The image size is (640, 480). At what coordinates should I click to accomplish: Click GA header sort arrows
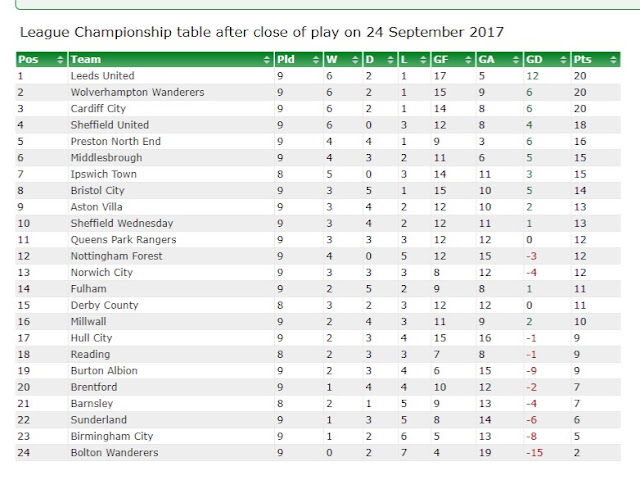coord(516,60)
